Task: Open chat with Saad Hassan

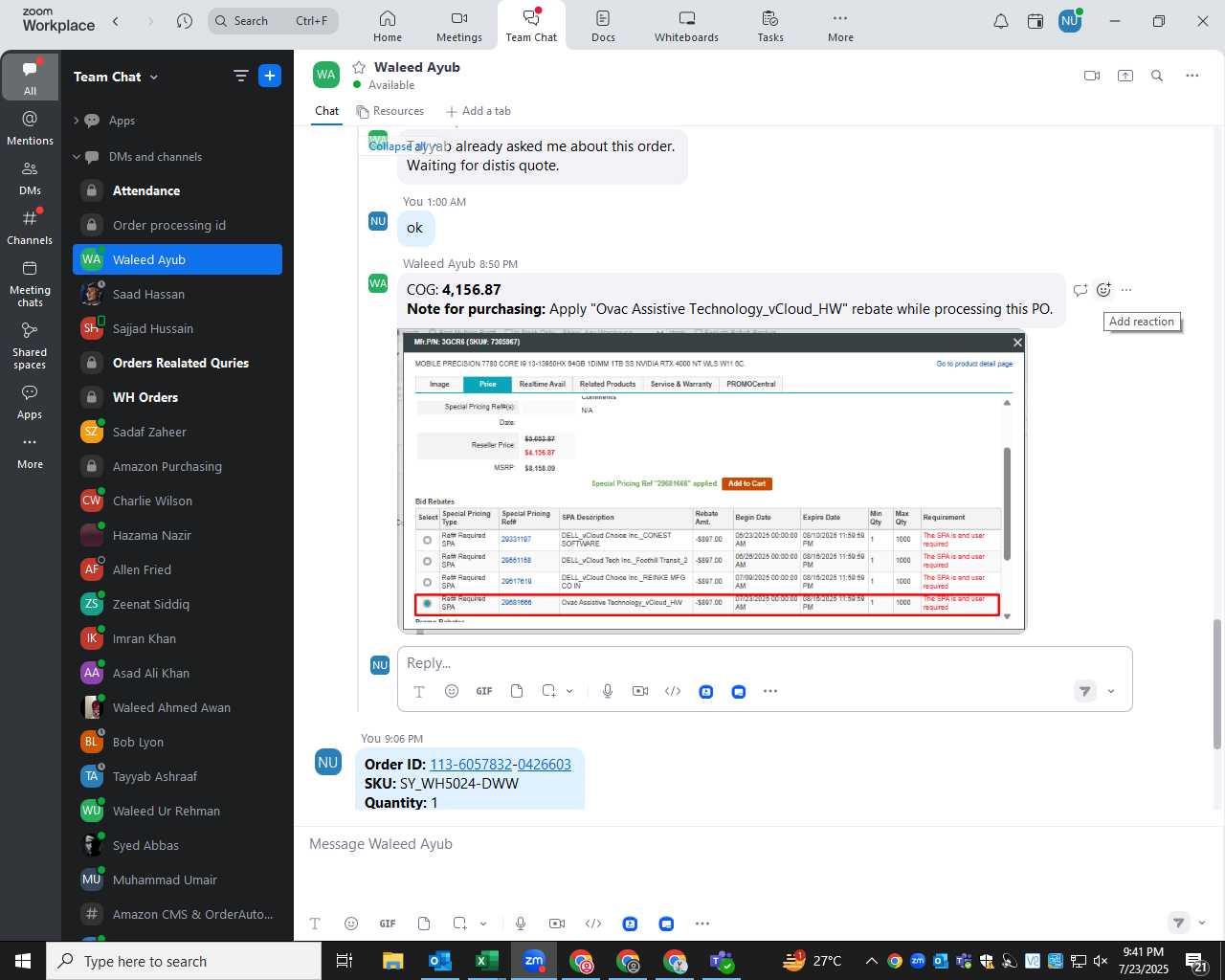Action: 177,294
